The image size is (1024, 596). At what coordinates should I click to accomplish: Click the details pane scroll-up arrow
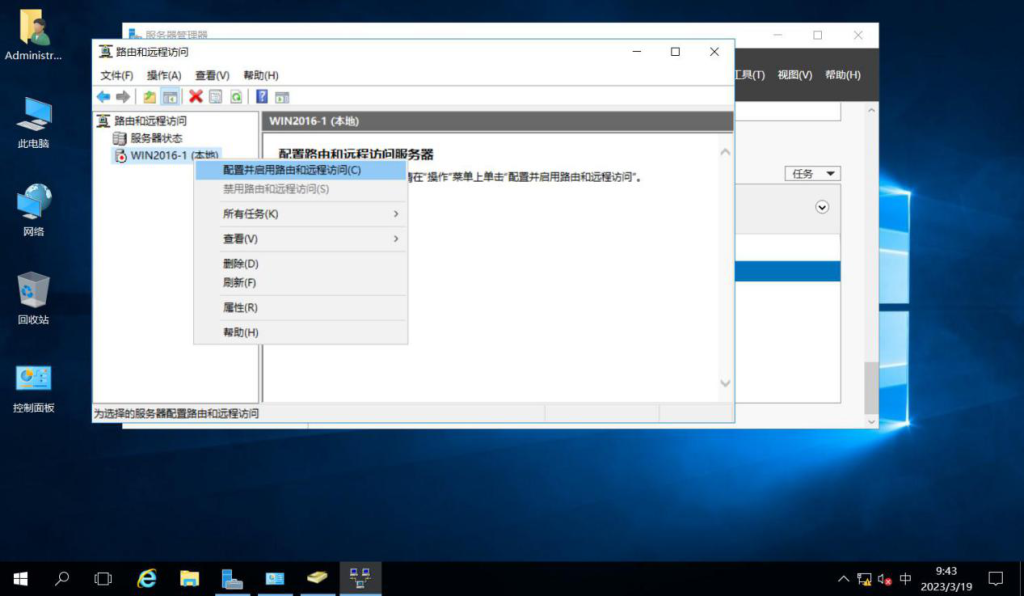pyautogui.click(x=725, y=152)
